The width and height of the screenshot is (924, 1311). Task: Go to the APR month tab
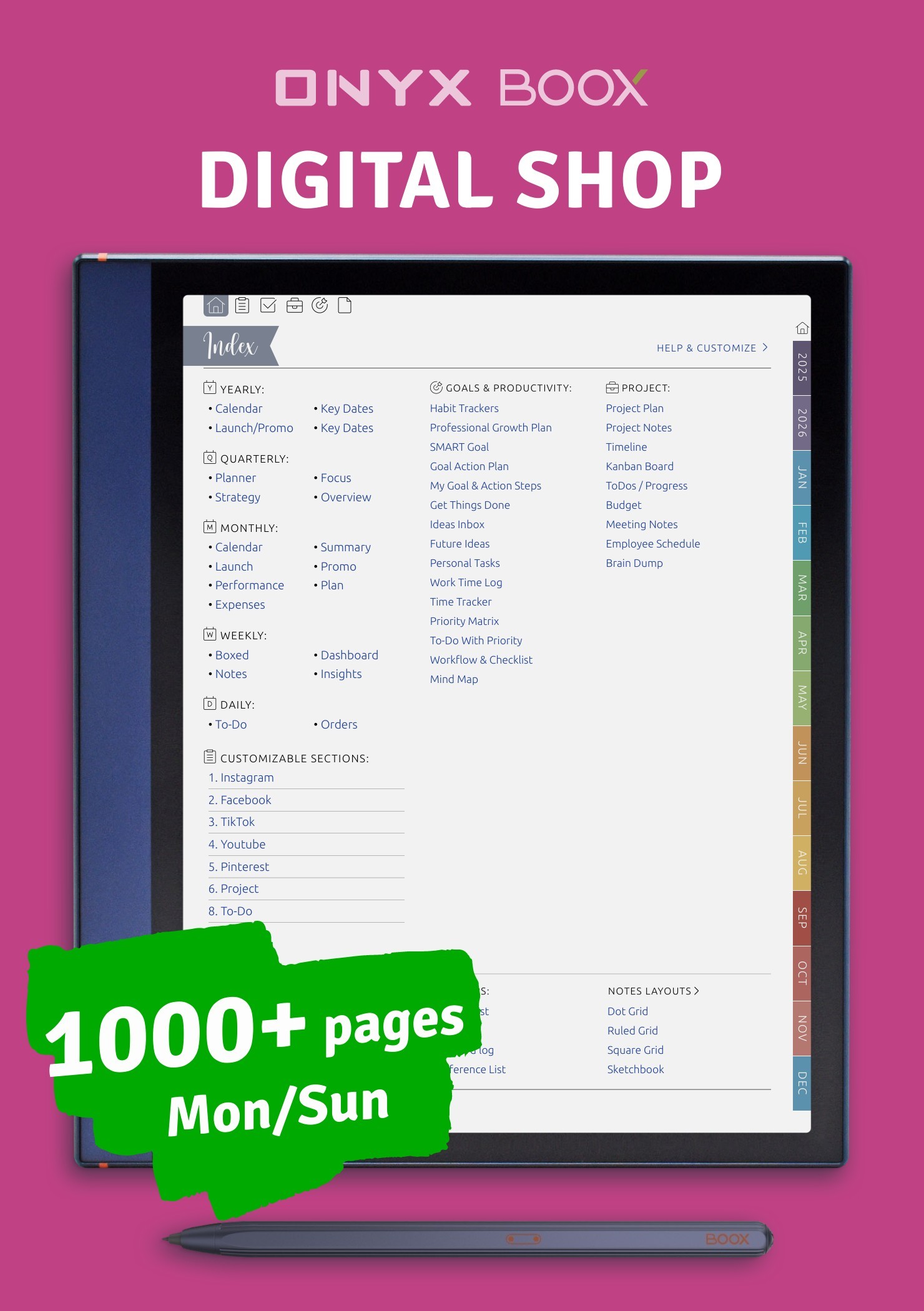pos(802,643)
